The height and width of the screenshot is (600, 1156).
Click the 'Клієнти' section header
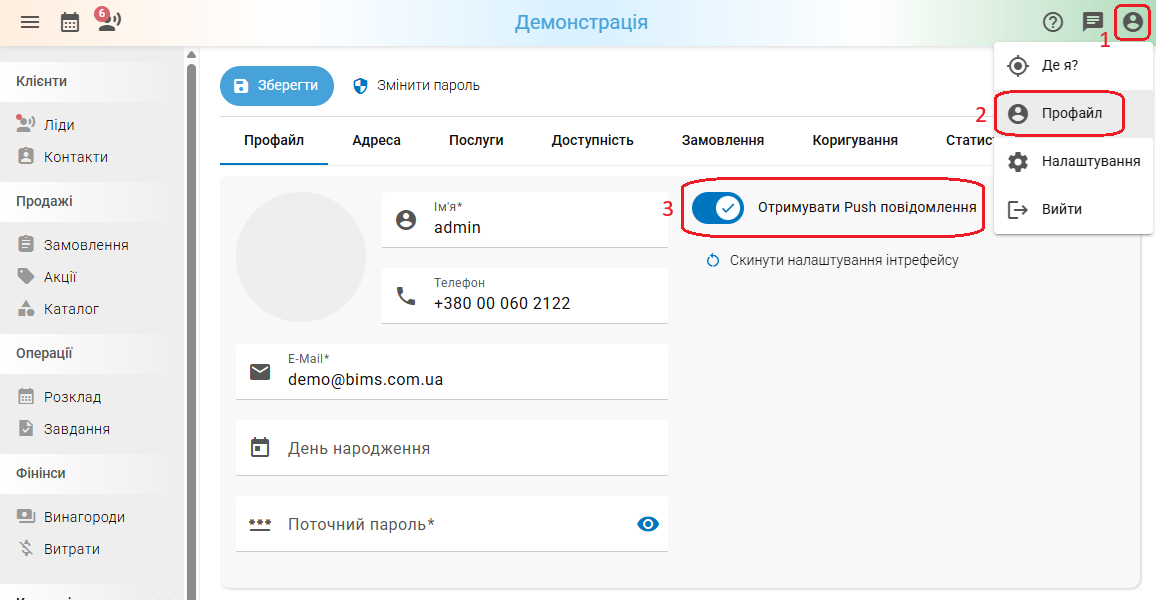pyautogui.click(x=41, y=81)
